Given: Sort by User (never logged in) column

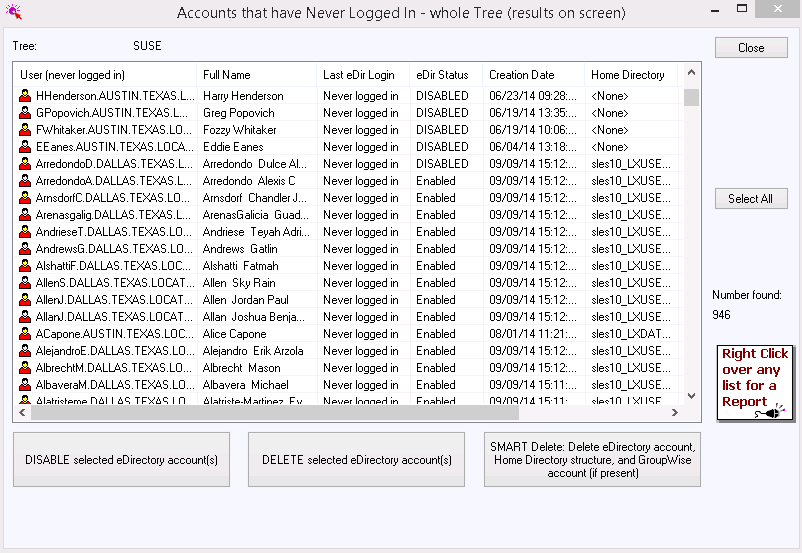Looking at the screenshot, I should click(x=105, y=75).
